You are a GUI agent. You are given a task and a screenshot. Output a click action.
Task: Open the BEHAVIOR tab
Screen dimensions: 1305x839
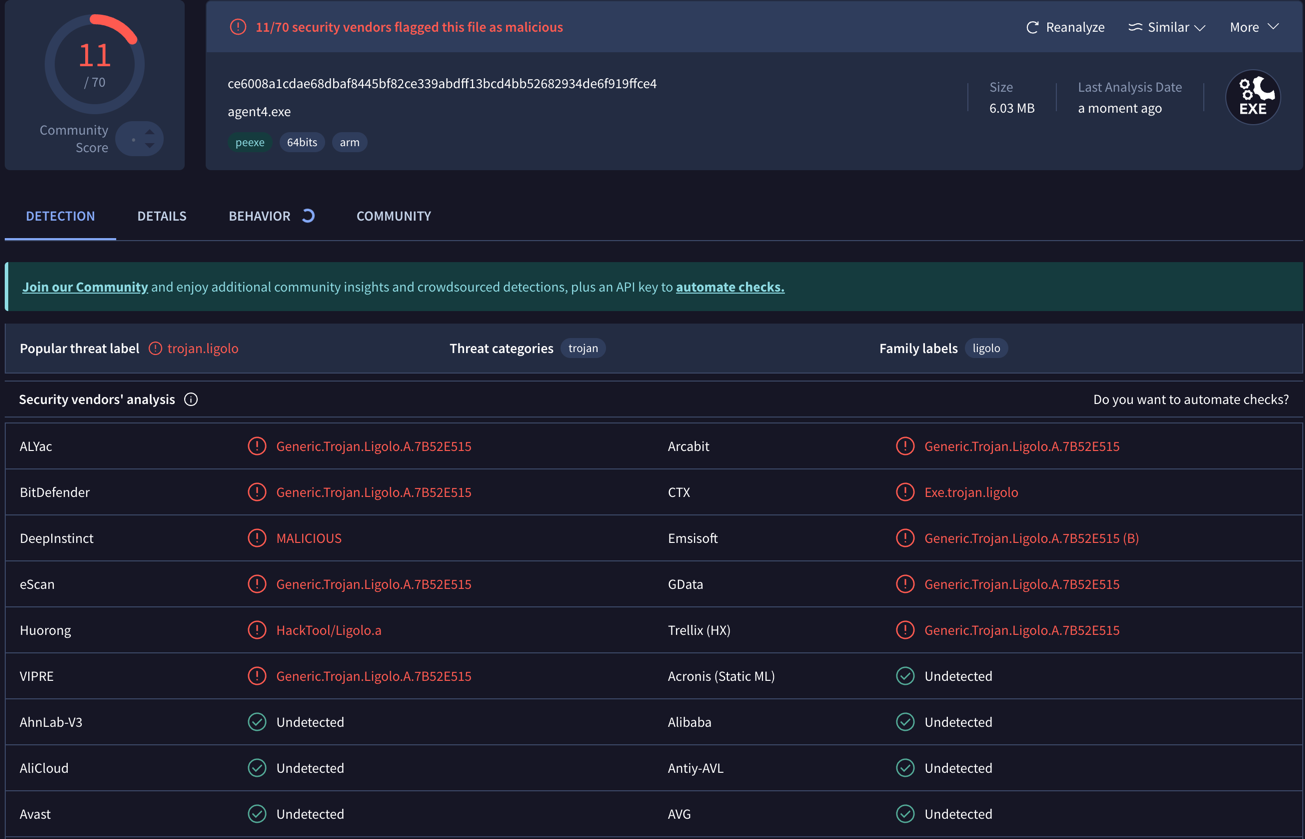259,216
